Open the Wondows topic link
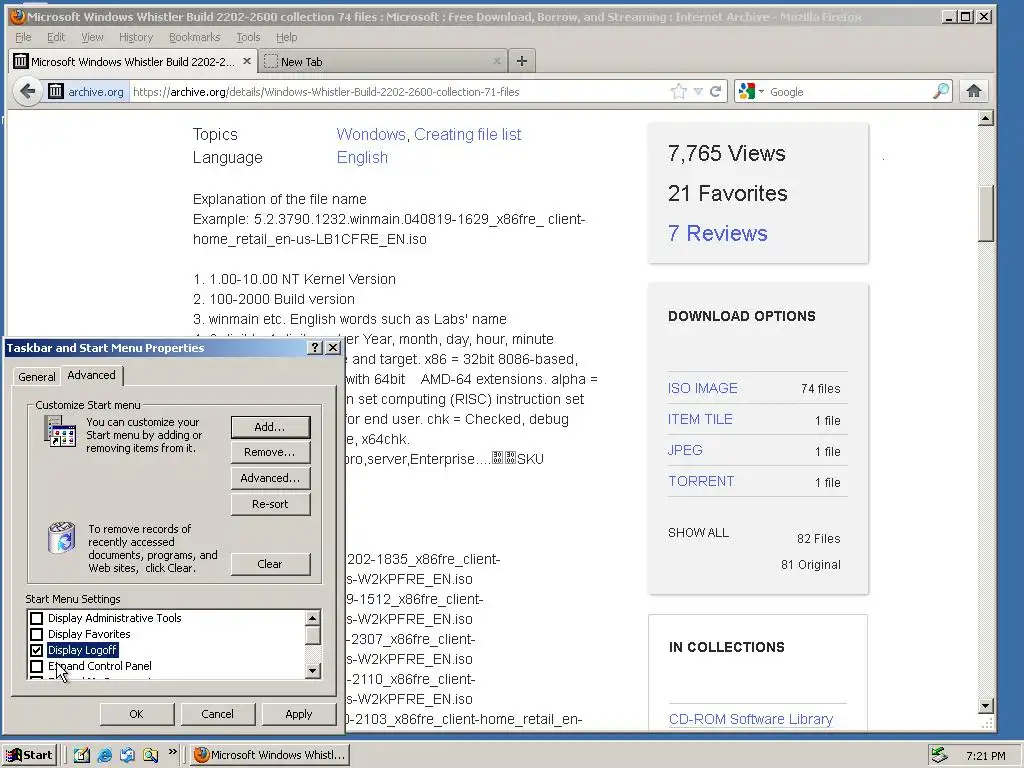This screenshot has height=768, width=1024. pos(371,135)
